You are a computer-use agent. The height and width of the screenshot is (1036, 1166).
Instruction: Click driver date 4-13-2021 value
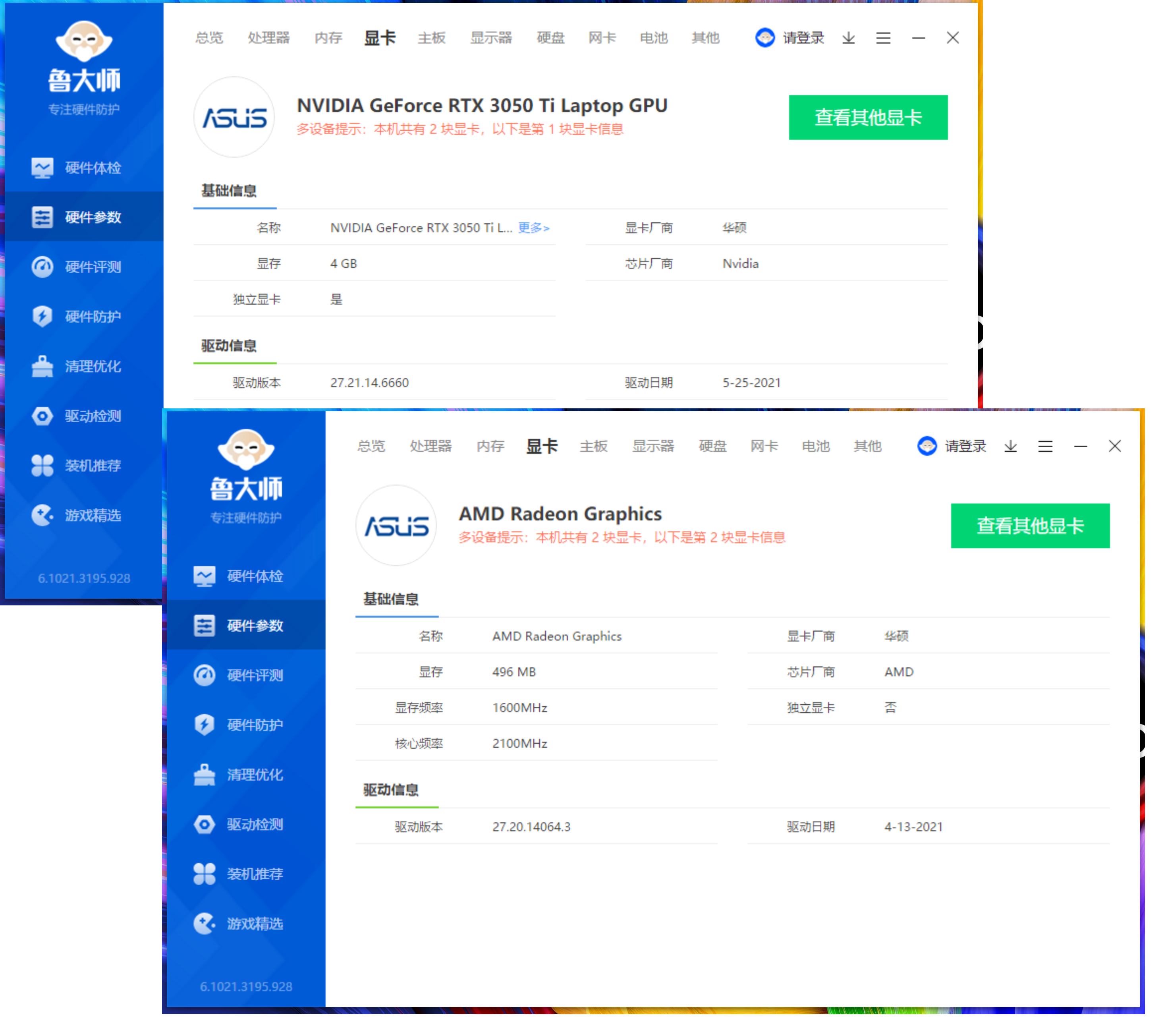[x=914, y=827]
